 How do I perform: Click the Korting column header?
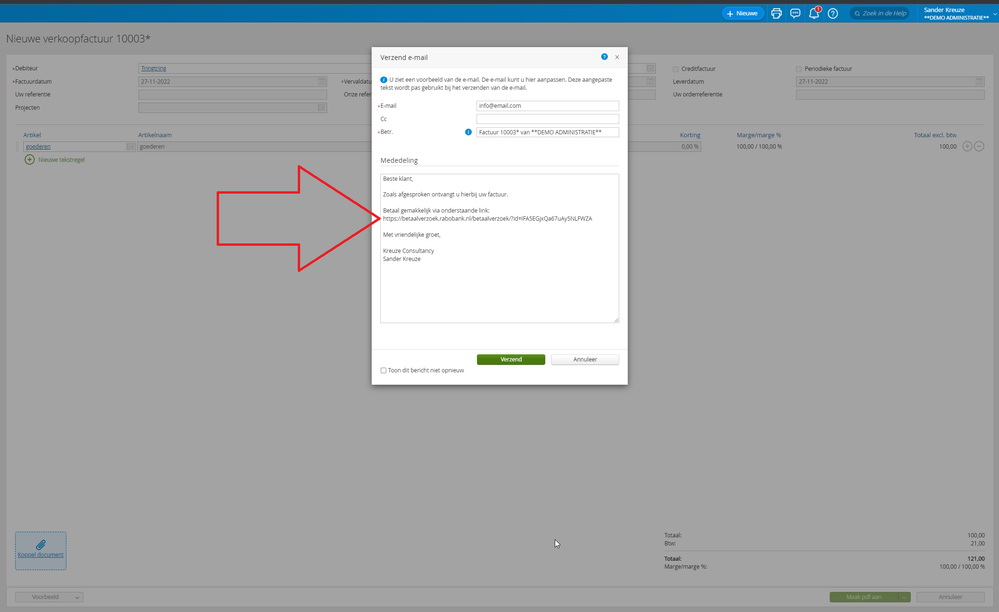click(x=690, y=135)
